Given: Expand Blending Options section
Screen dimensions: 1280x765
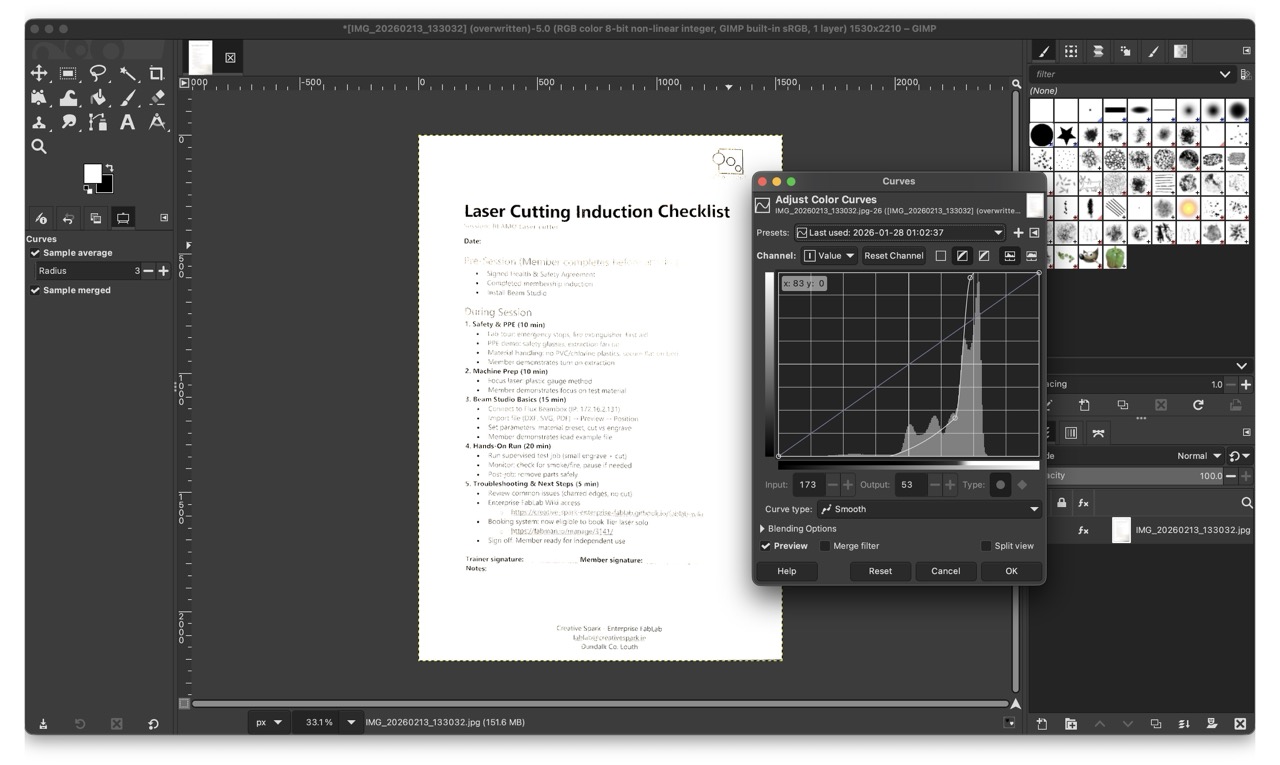Looking at the screenshot, I should pyautogui.click(x=798, y=528).
